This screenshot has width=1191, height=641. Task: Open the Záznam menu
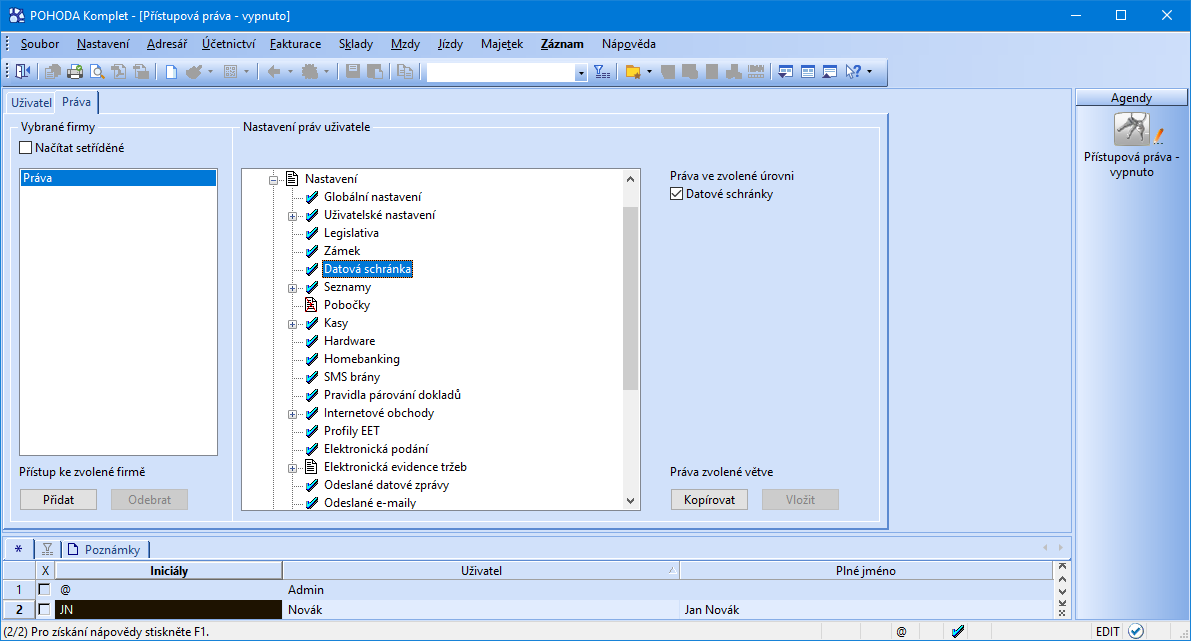(562, 44)
